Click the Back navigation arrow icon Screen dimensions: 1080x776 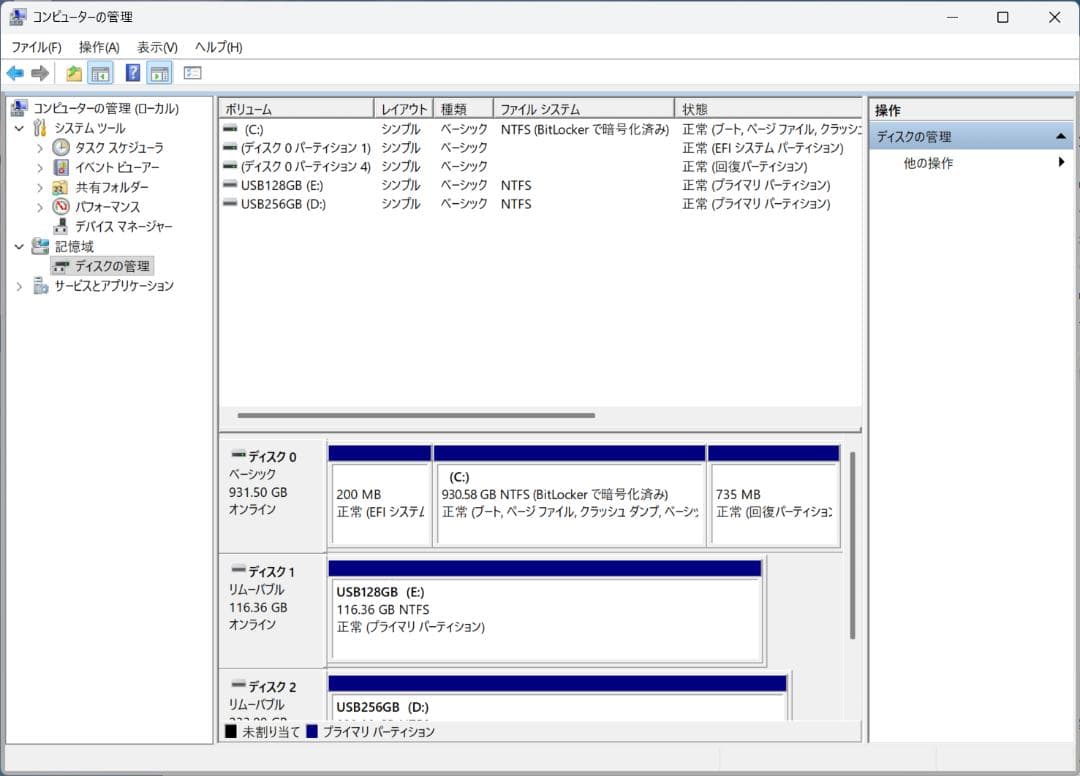point(15,72)
